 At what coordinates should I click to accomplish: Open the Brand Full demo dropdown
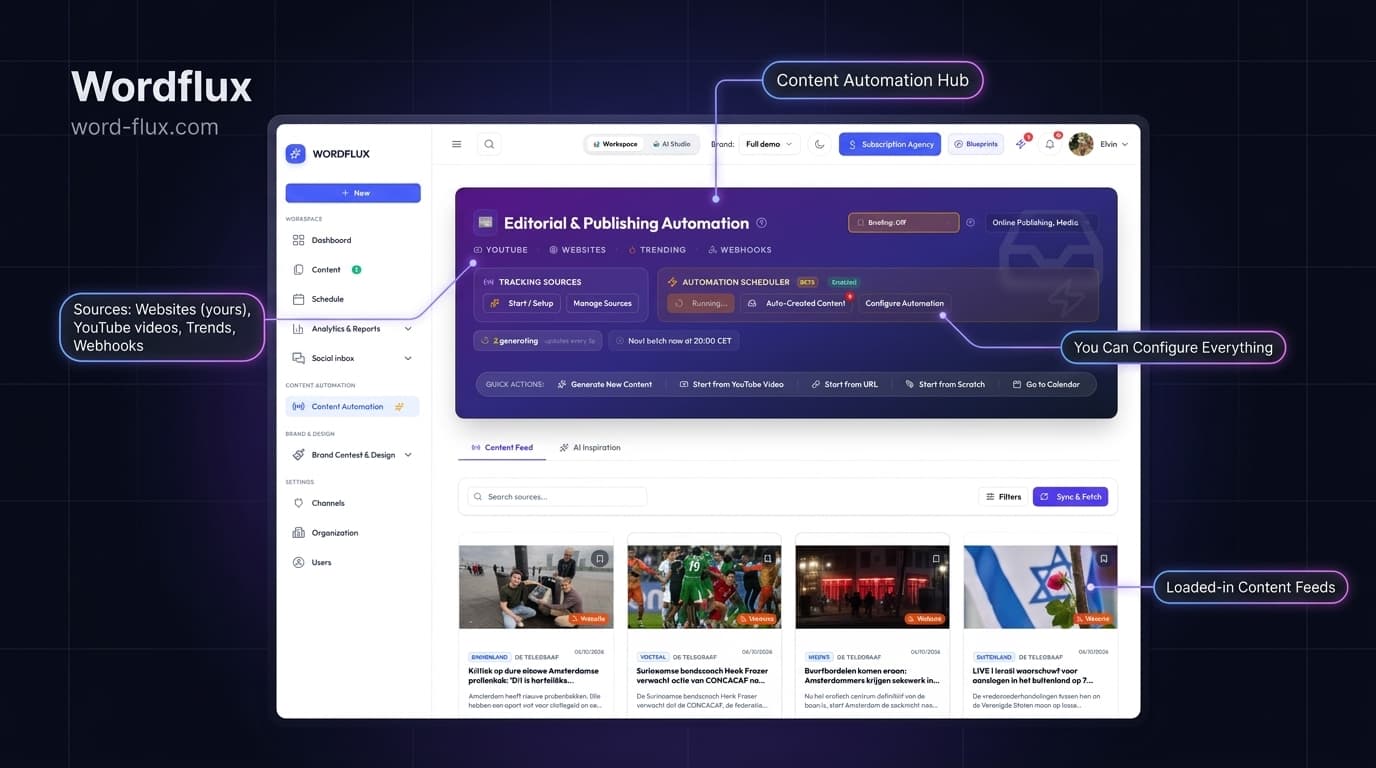(x=769, y=144)
